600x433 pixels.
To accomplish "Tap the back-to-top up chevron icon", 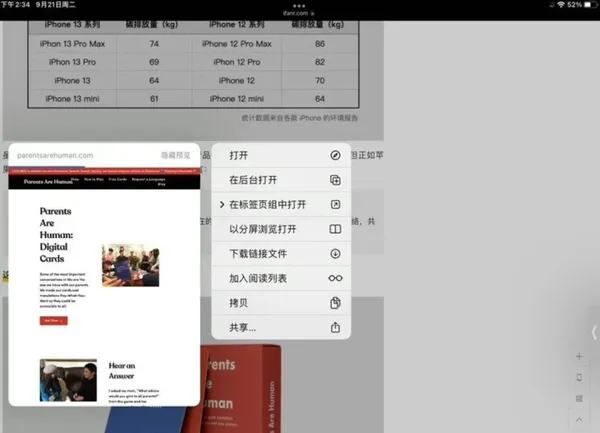I will click(x=579, y=420).
